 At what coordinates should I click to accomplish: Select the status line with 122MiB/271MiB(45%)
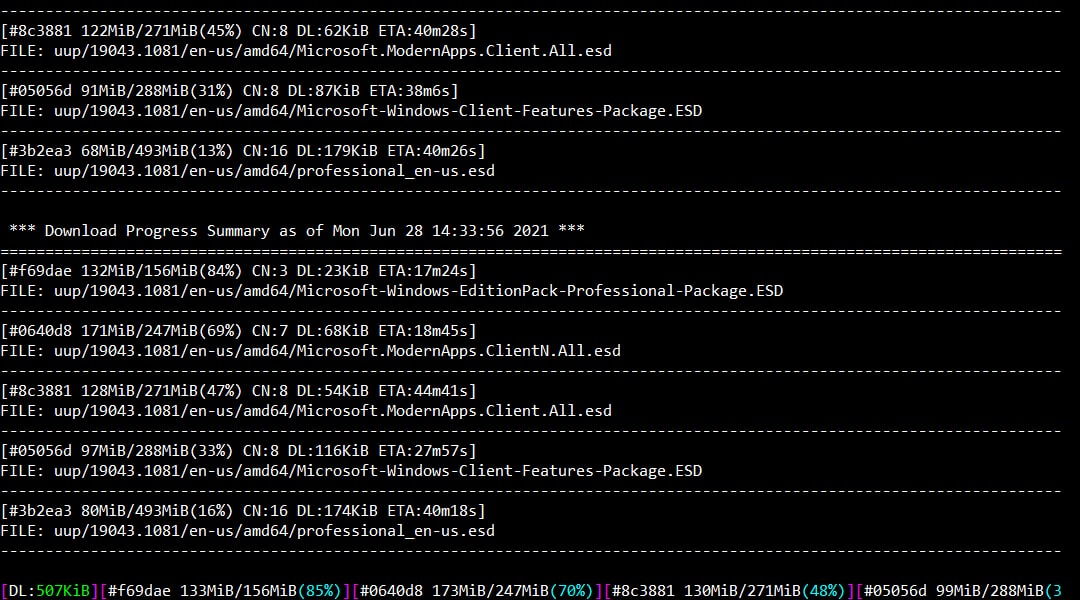click(238, 31)
